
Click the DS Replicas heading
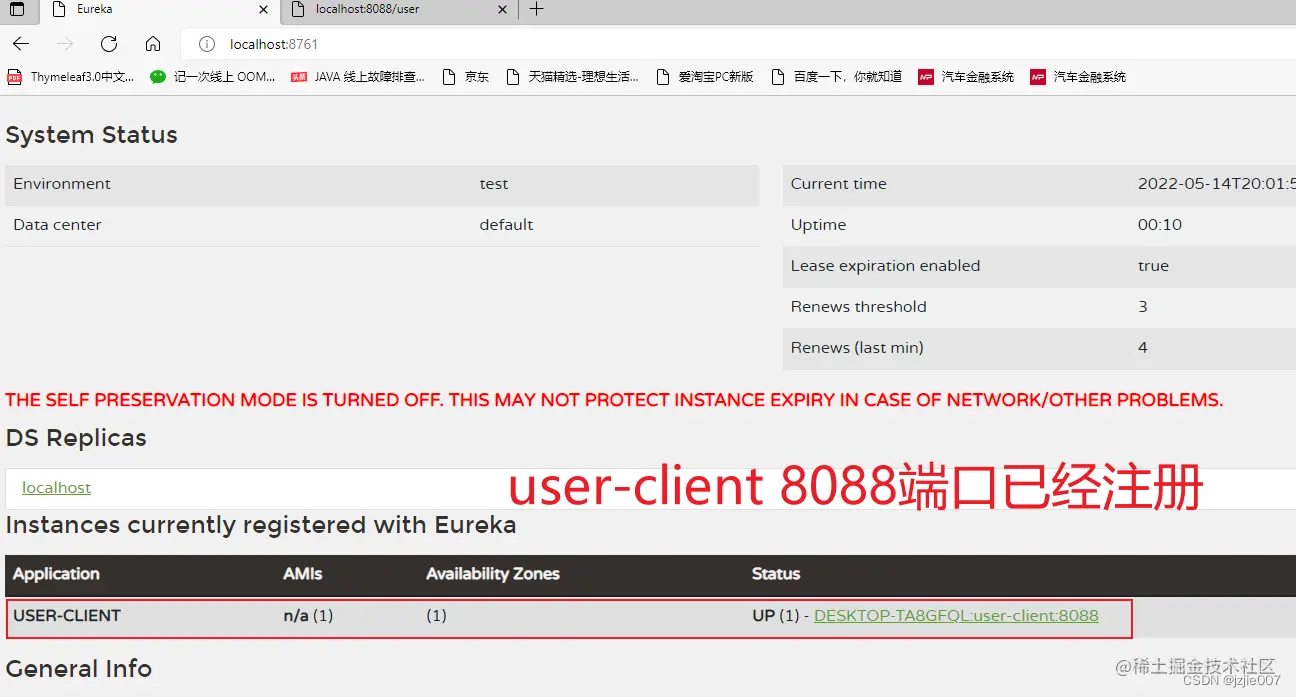[x=76, y=438]
